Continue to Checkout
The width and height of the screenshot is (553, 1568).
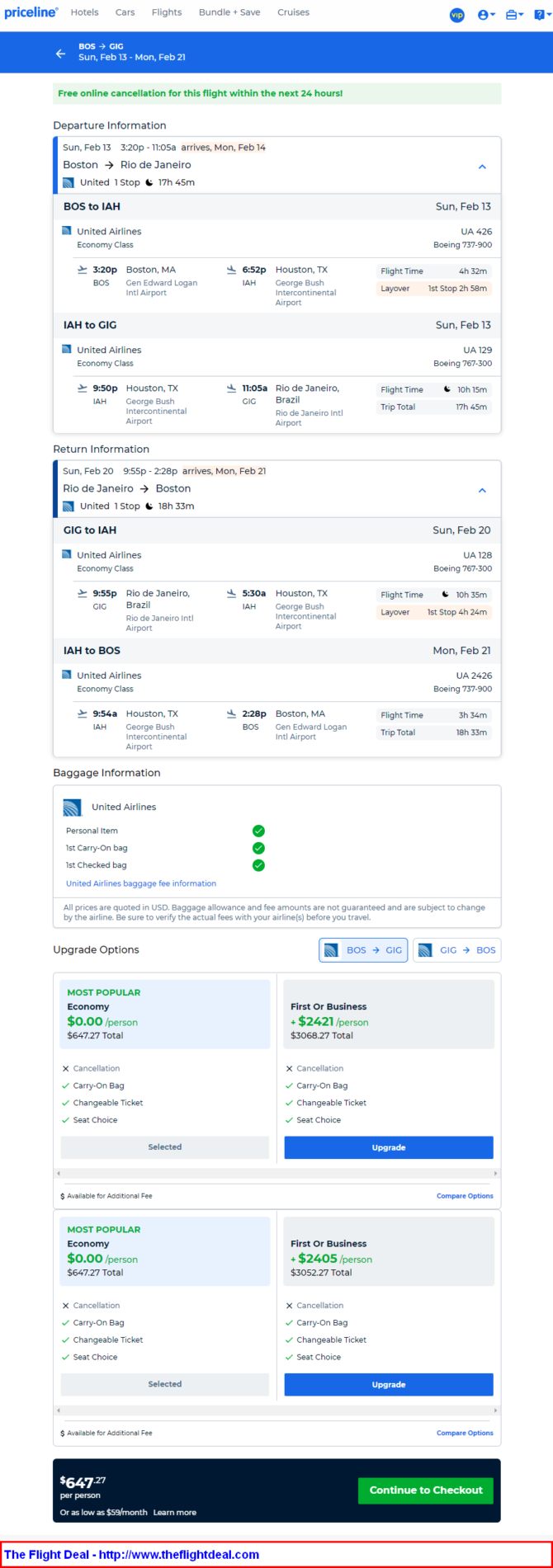pos(426,1490)
